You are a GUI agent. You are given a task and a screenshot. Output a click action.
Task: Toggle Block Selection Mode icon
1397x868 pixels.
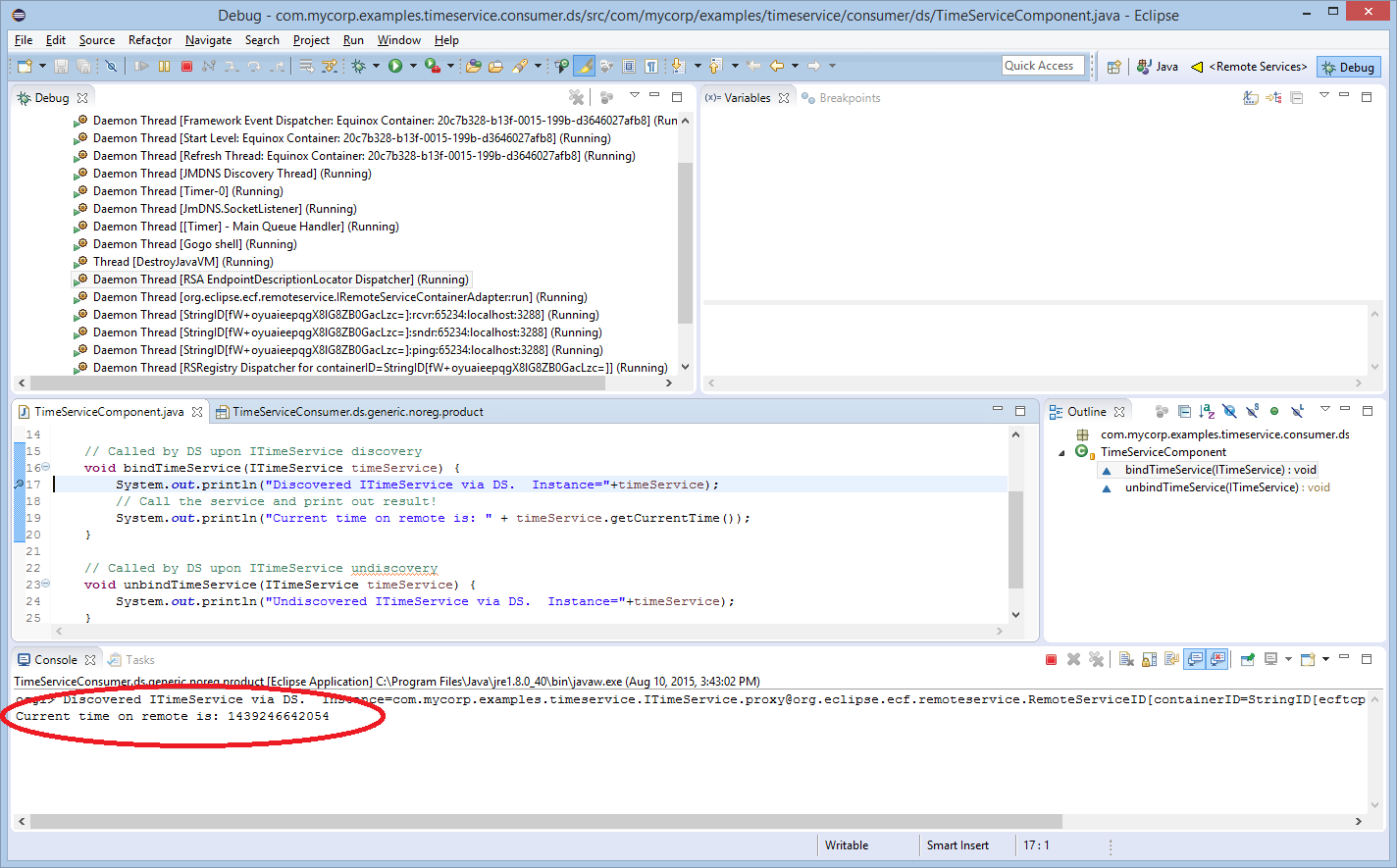pos(629,66)
